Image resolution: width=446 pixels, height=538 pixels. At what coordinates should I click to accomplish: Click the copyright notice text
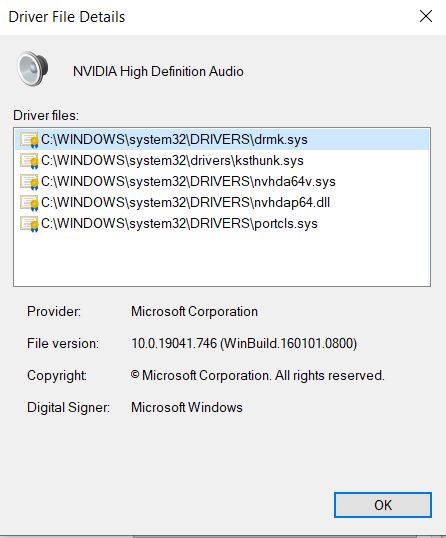click(257, 375)
